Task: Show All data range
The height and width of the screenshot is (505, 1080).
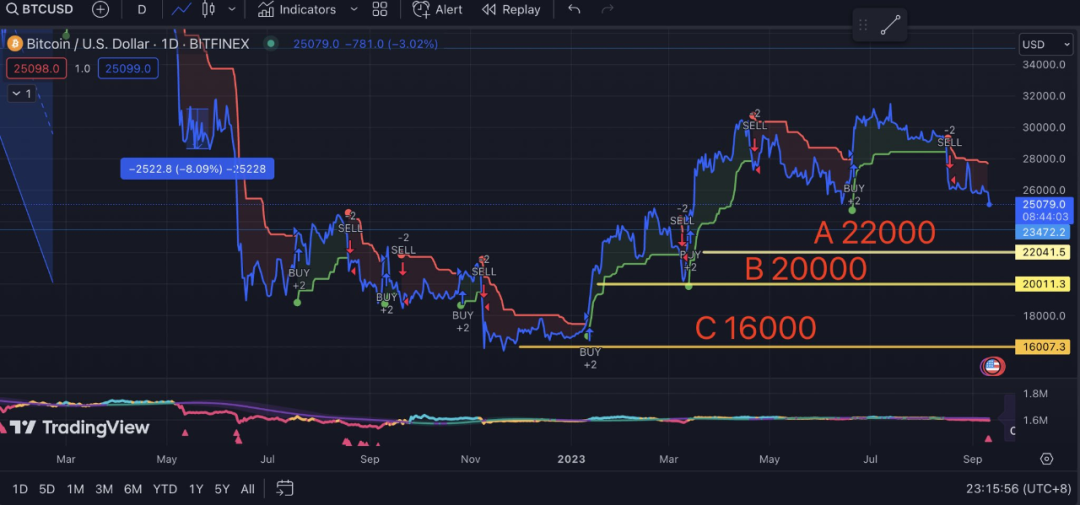Action: pyautogui.click(x=247, y=489)
